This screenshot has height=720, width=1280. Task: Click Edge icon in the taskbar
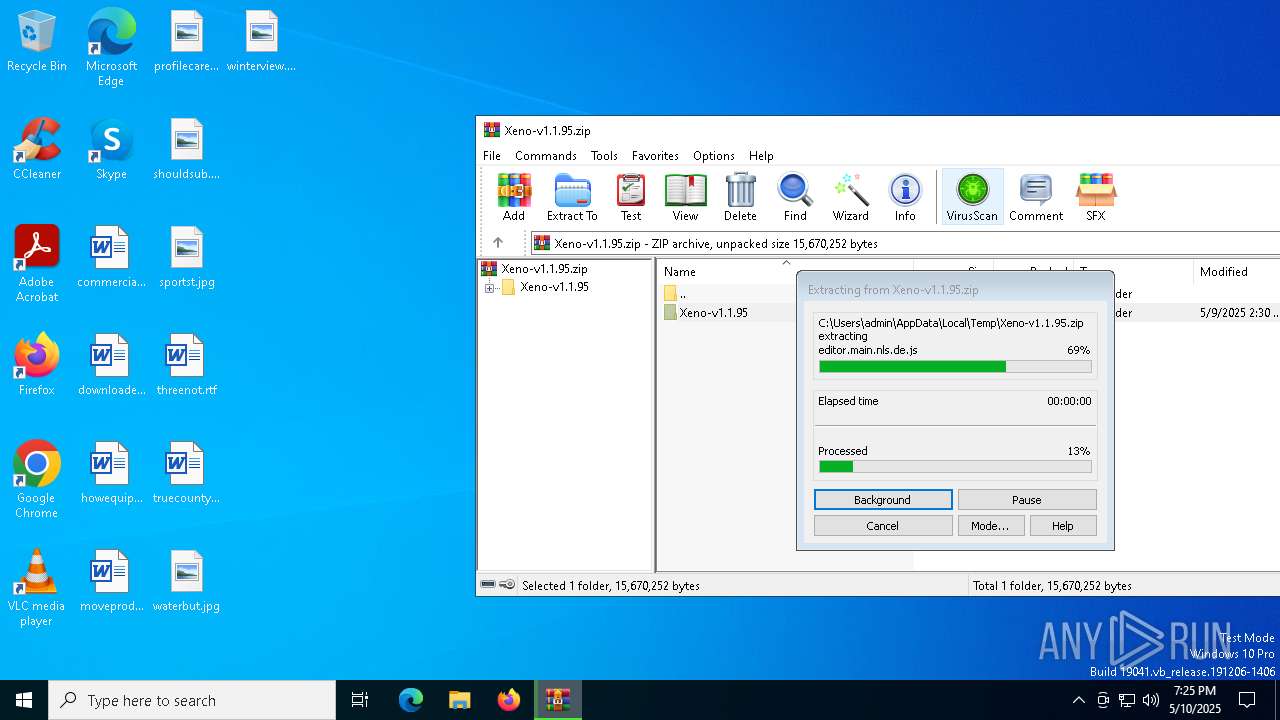(411, 700)
